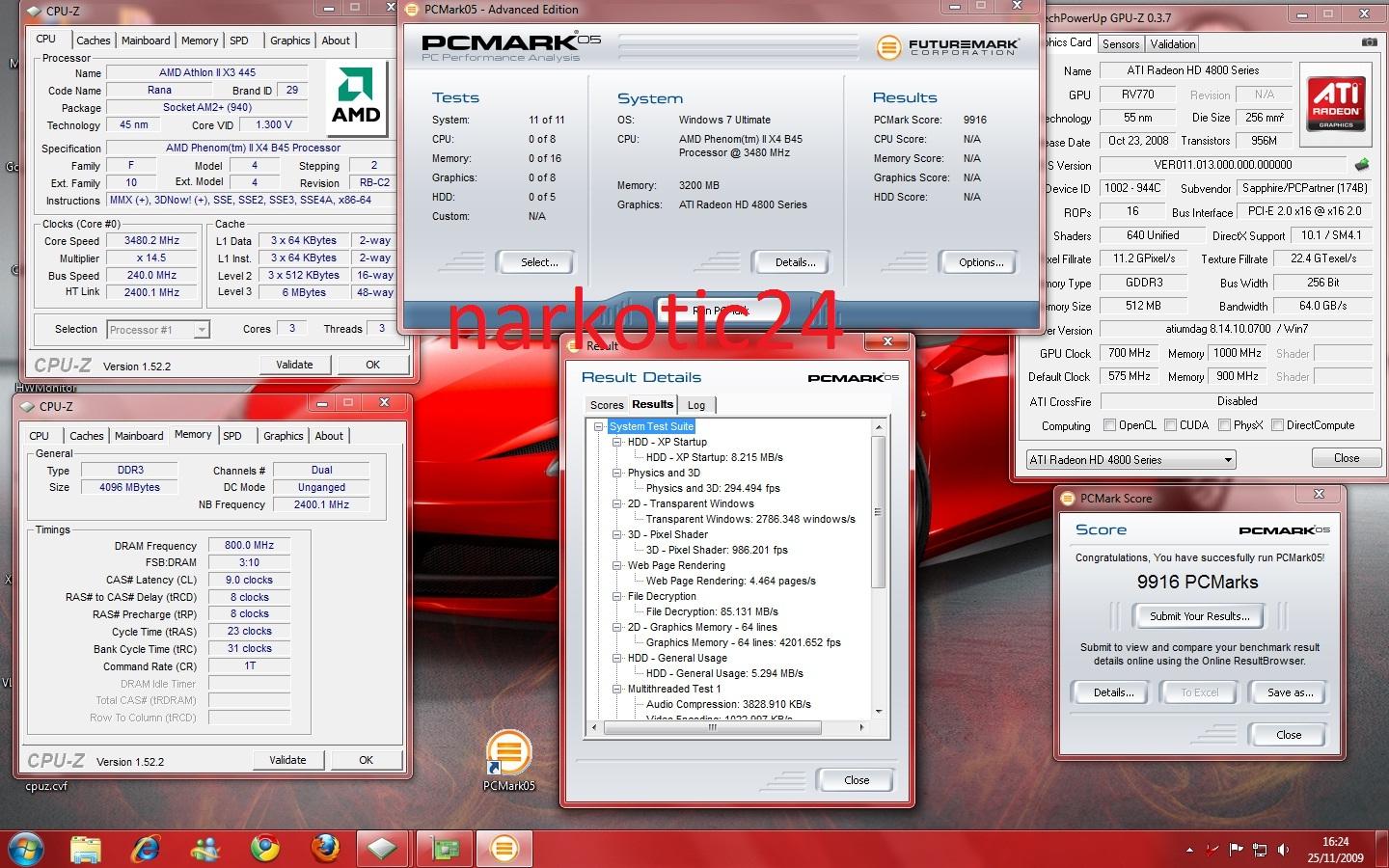Image resolution: width=1389 pixels, height=868 pixels.
Task: Switch to Caches tab in top CPU-Z
Action: tap(94, 41)
